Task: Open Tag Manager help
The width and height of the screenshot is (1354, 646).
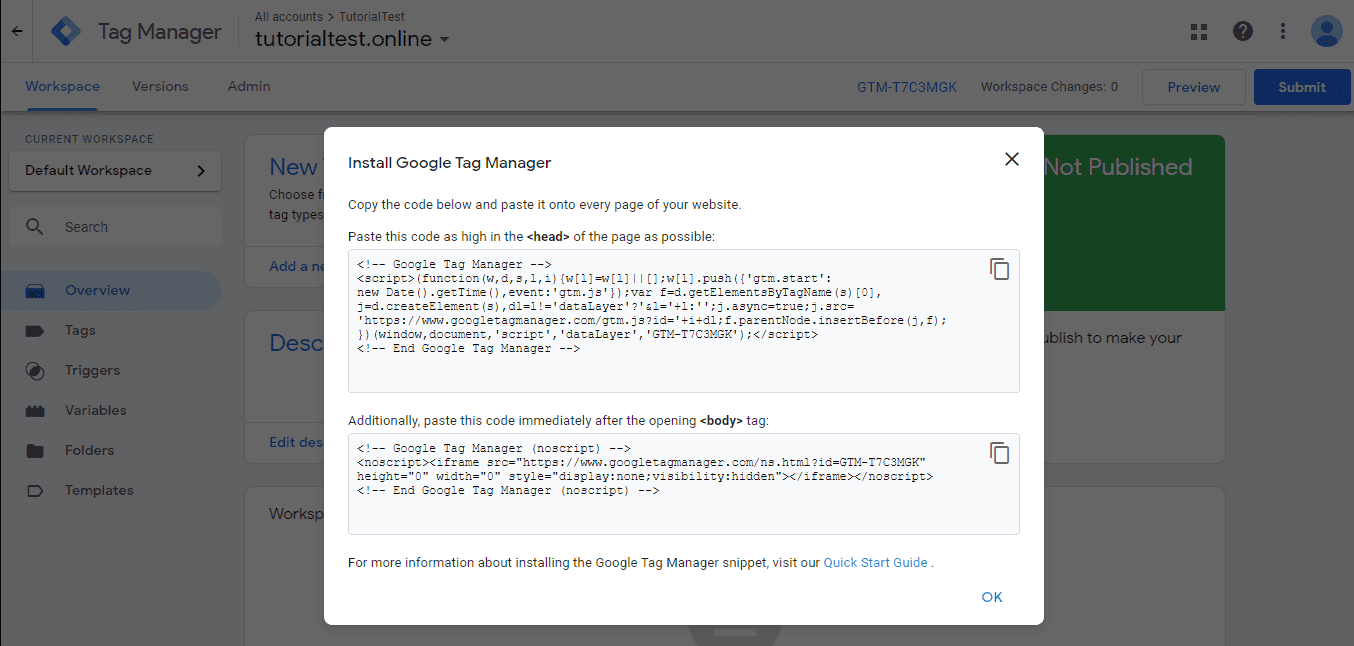Action: click(x=1242, y=31)
